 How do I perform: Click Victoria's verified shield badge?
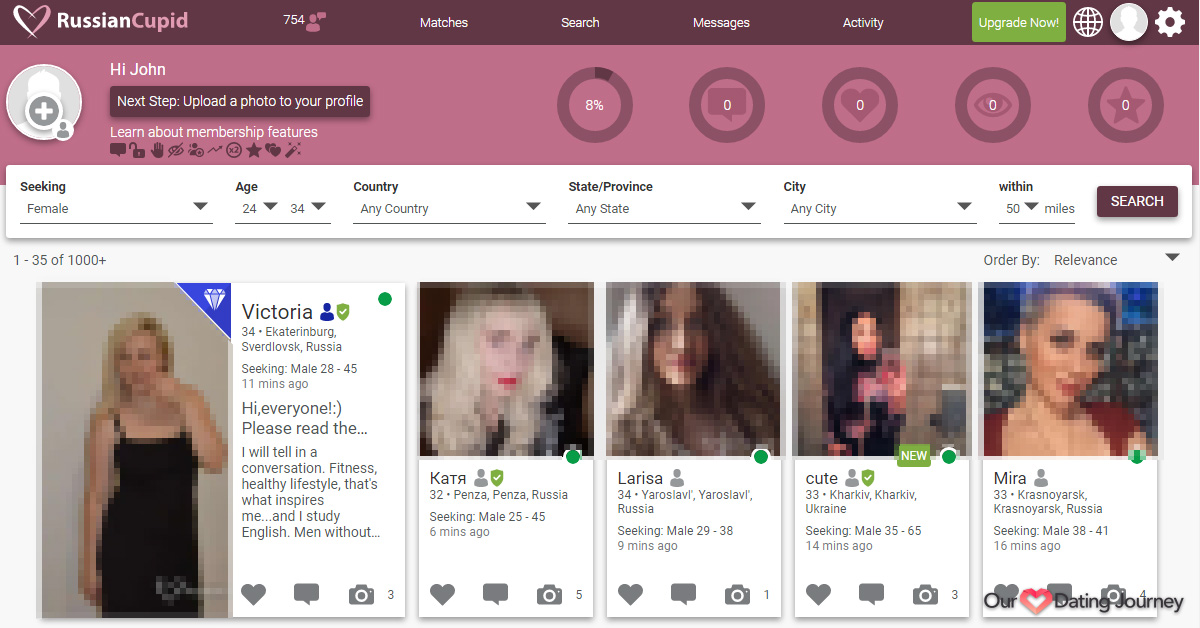343,312
